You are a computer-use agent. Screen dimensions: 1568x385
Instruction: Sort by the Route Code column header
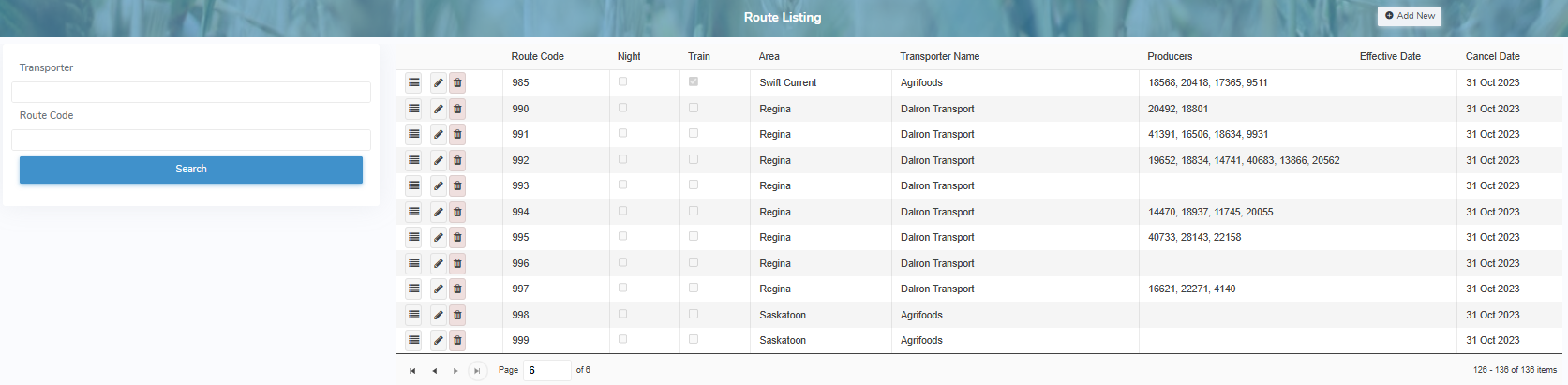537,56
